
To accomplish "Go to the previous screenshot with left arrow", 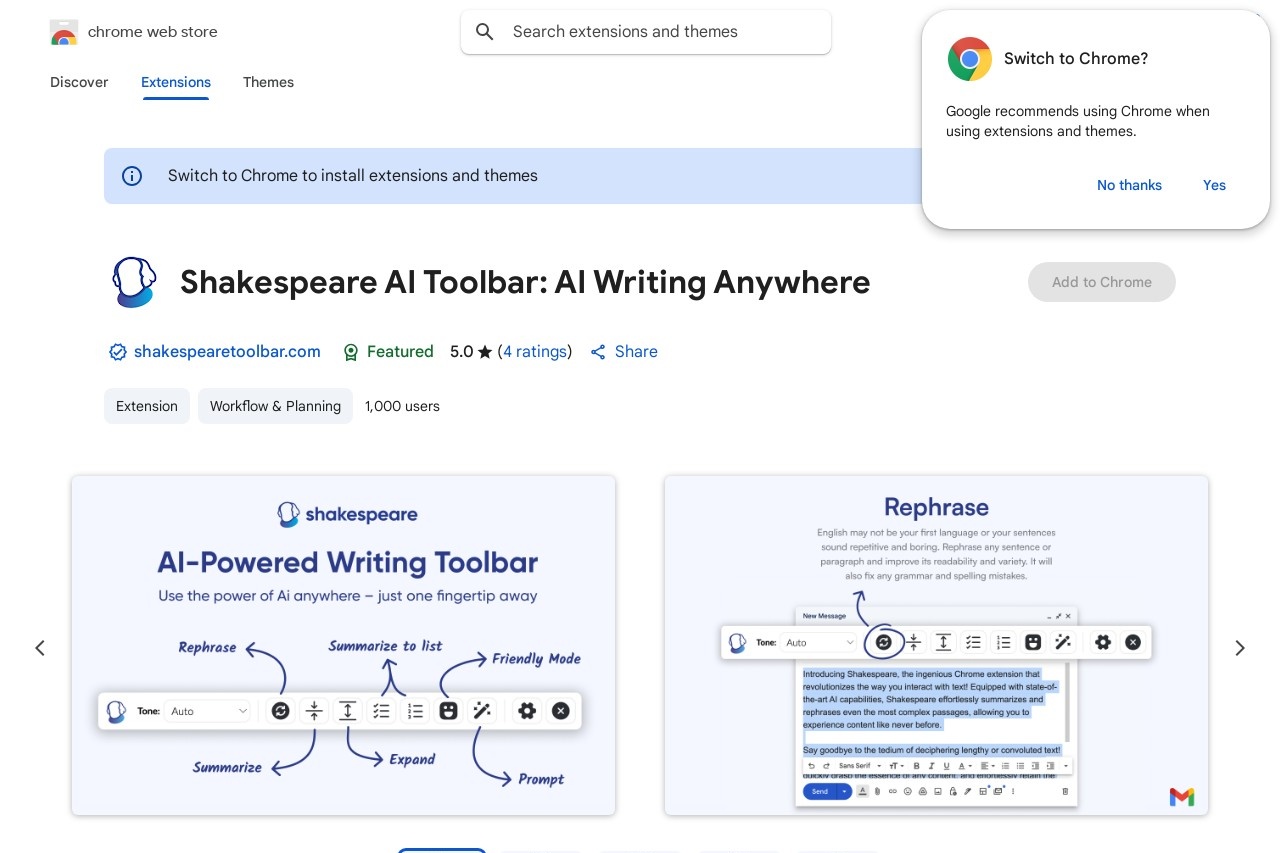I will click(x=40, y=648).
